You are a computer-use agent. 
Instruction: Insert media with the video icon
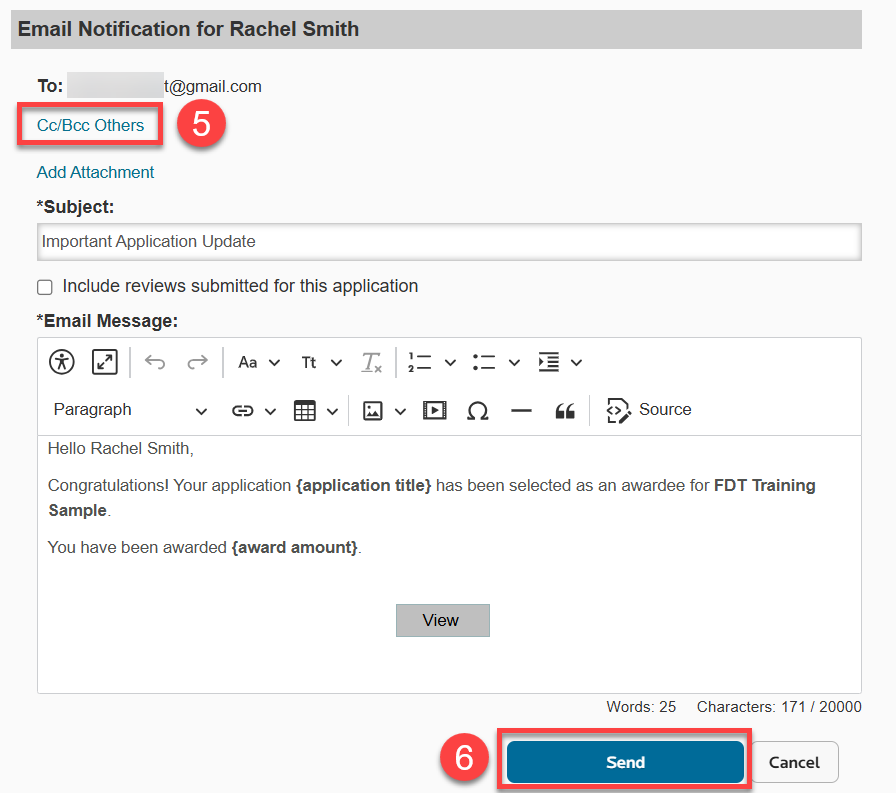(x=435, y=410)
